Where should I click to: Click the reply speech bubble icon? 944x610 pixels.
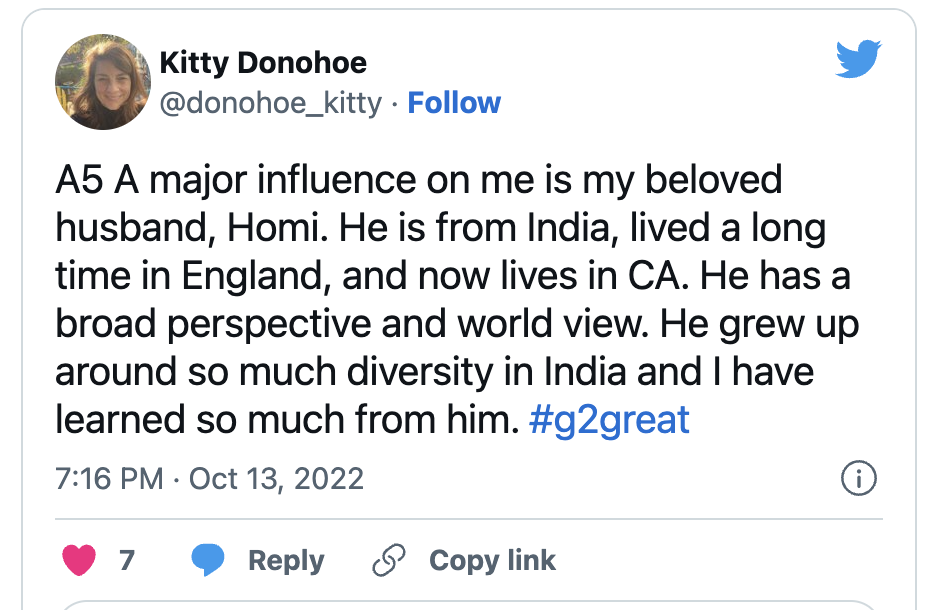pyautogui.click(x=208, y=560)
